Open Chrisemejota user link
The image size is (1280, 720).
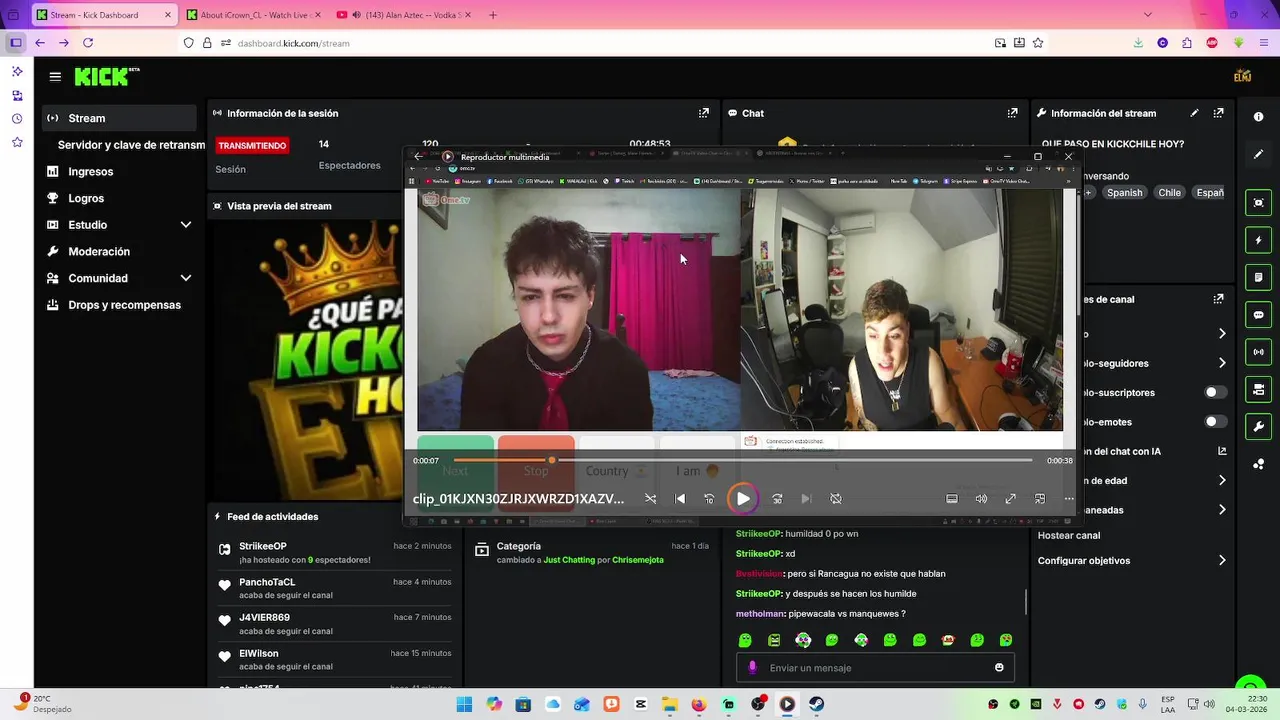pyautogui.click(x=638, y=560)
